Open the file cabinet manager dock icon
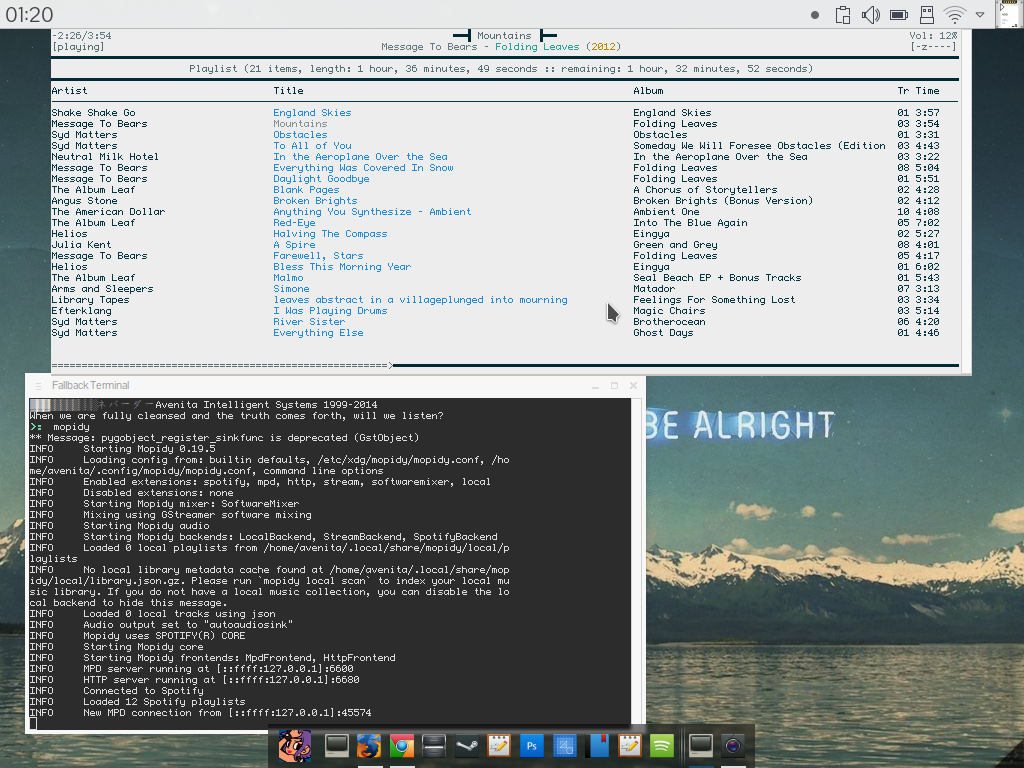This screenshot has height=768, width=1024. [x=434, y=746]
